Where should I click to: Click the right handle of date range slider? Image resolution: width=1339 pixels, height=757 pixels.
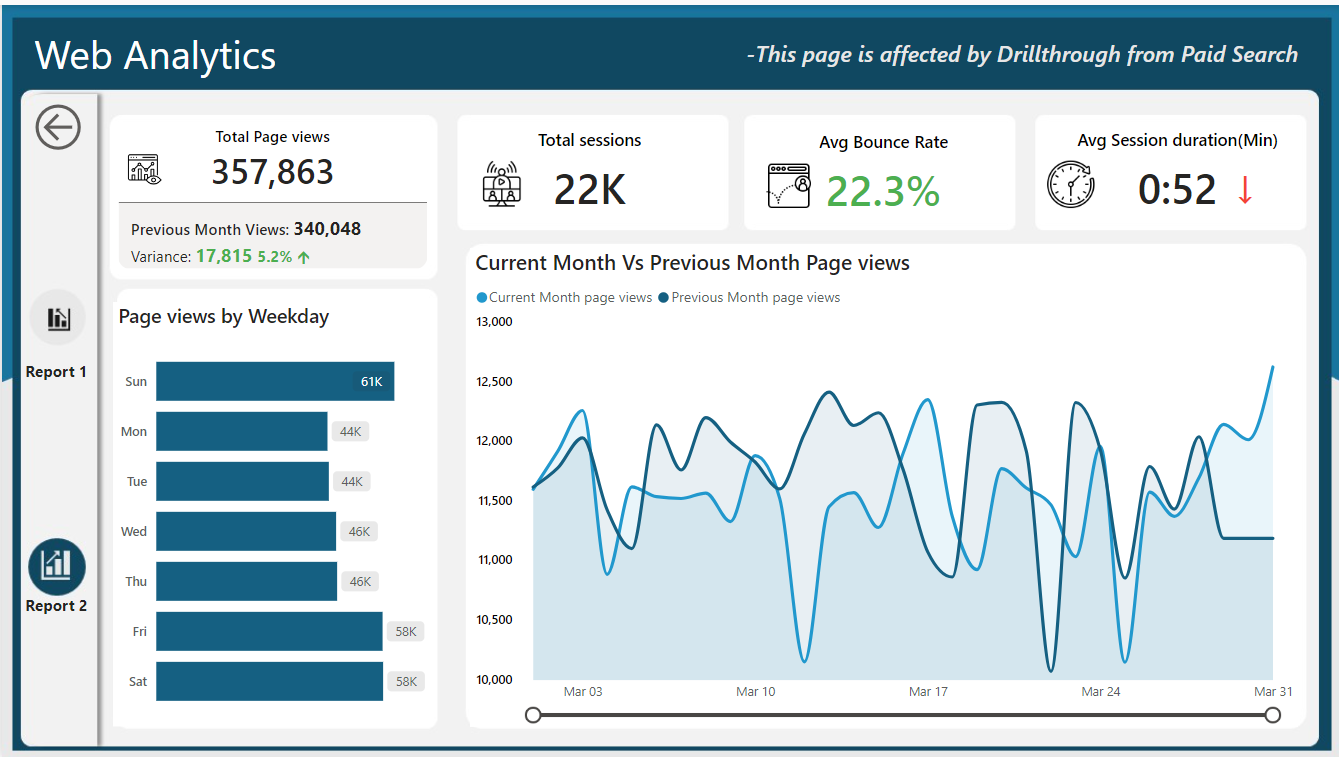pos(1272,715)
